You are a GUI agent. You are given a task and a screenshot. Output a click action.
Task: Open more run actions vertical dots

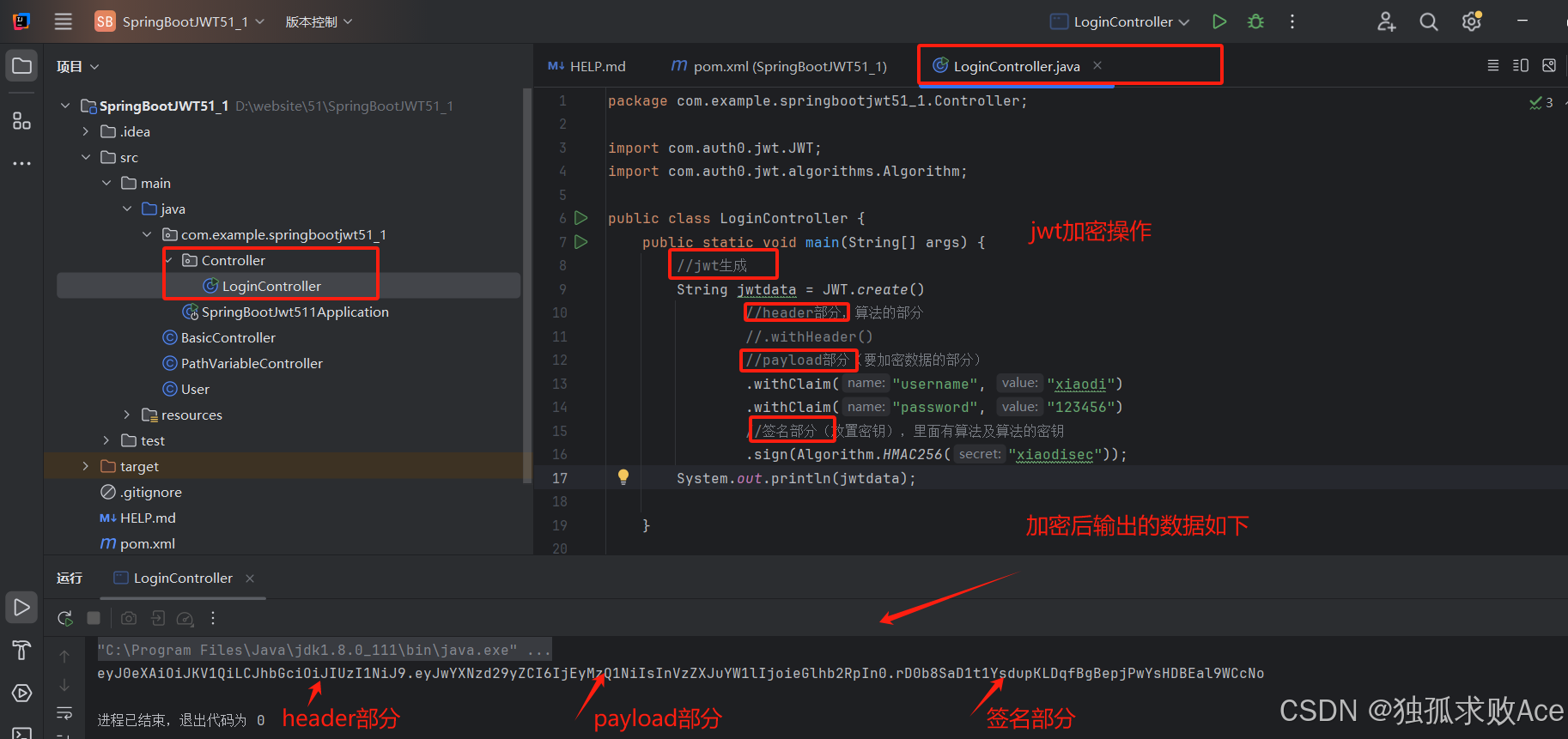(x=1292, y=21)
